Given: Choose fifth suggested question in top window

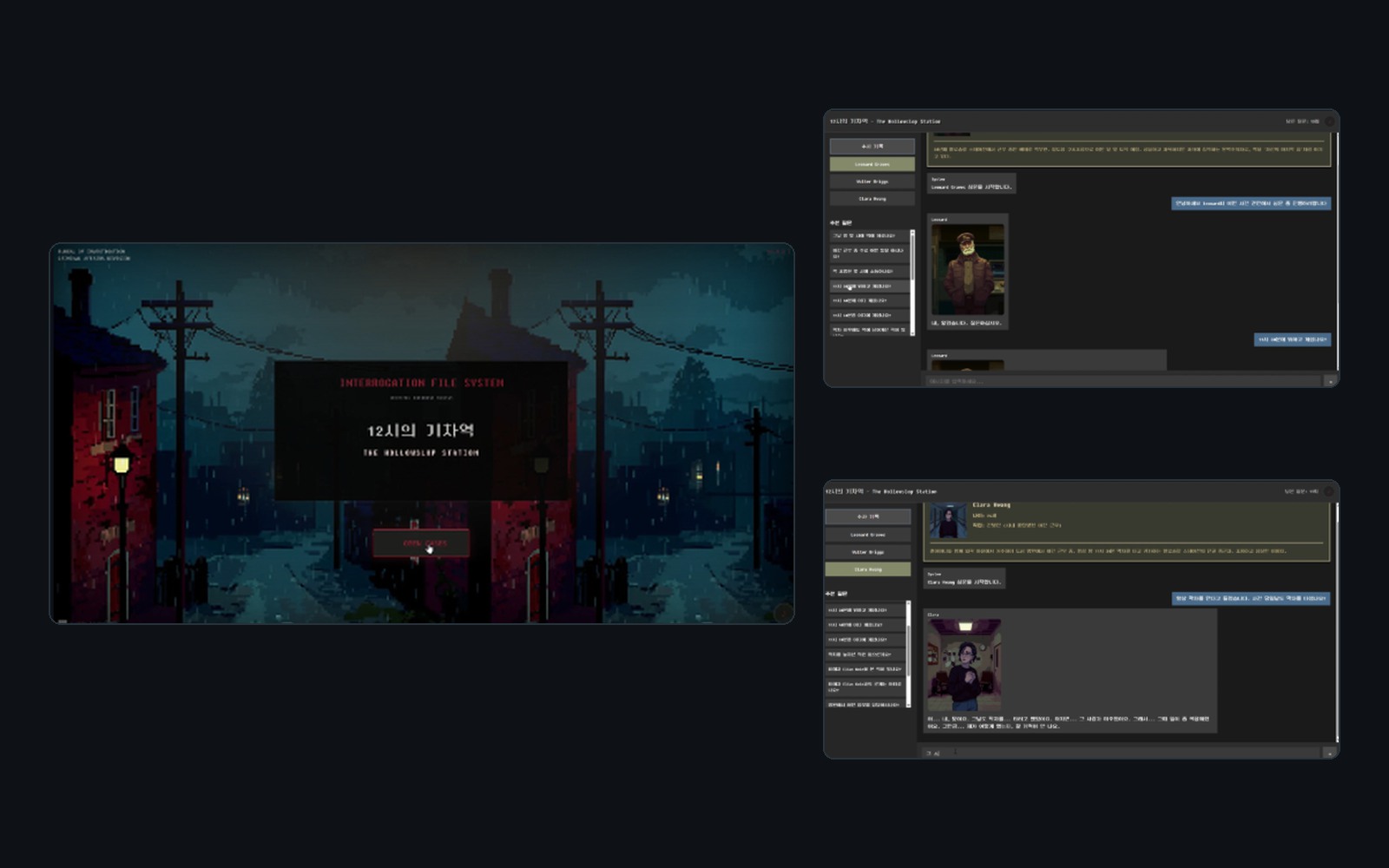Looking at the screenshot, I should click(869, 300).
